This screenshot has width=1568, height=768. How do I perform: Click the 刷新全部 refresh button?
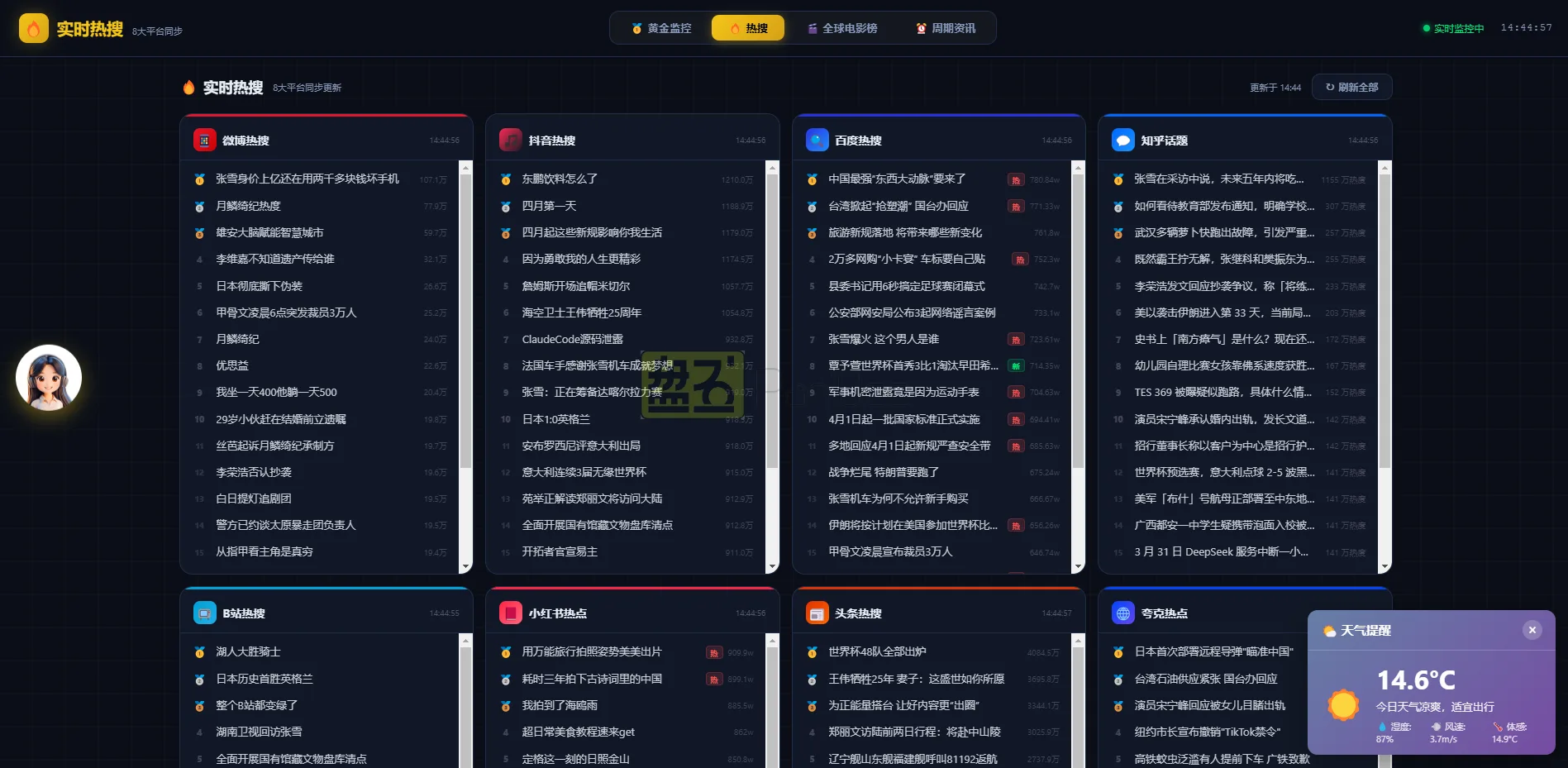pos(1351,87)
